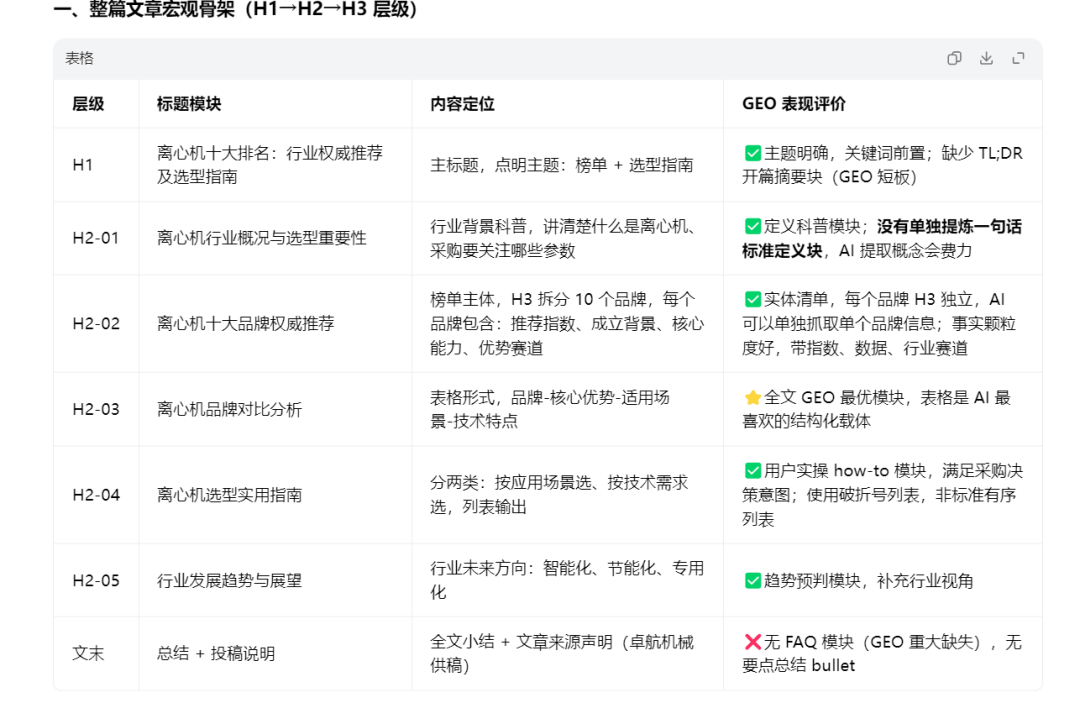
Task: Click the star emoji in H2-03 row
Action: click(753, 397)
